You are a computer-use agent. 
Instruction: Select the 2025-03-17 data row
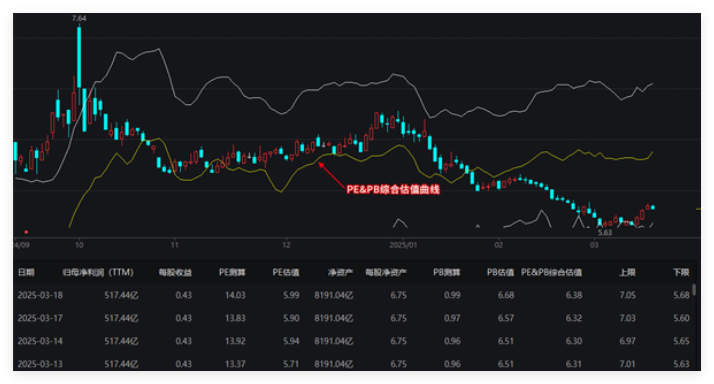click(353, 318)
